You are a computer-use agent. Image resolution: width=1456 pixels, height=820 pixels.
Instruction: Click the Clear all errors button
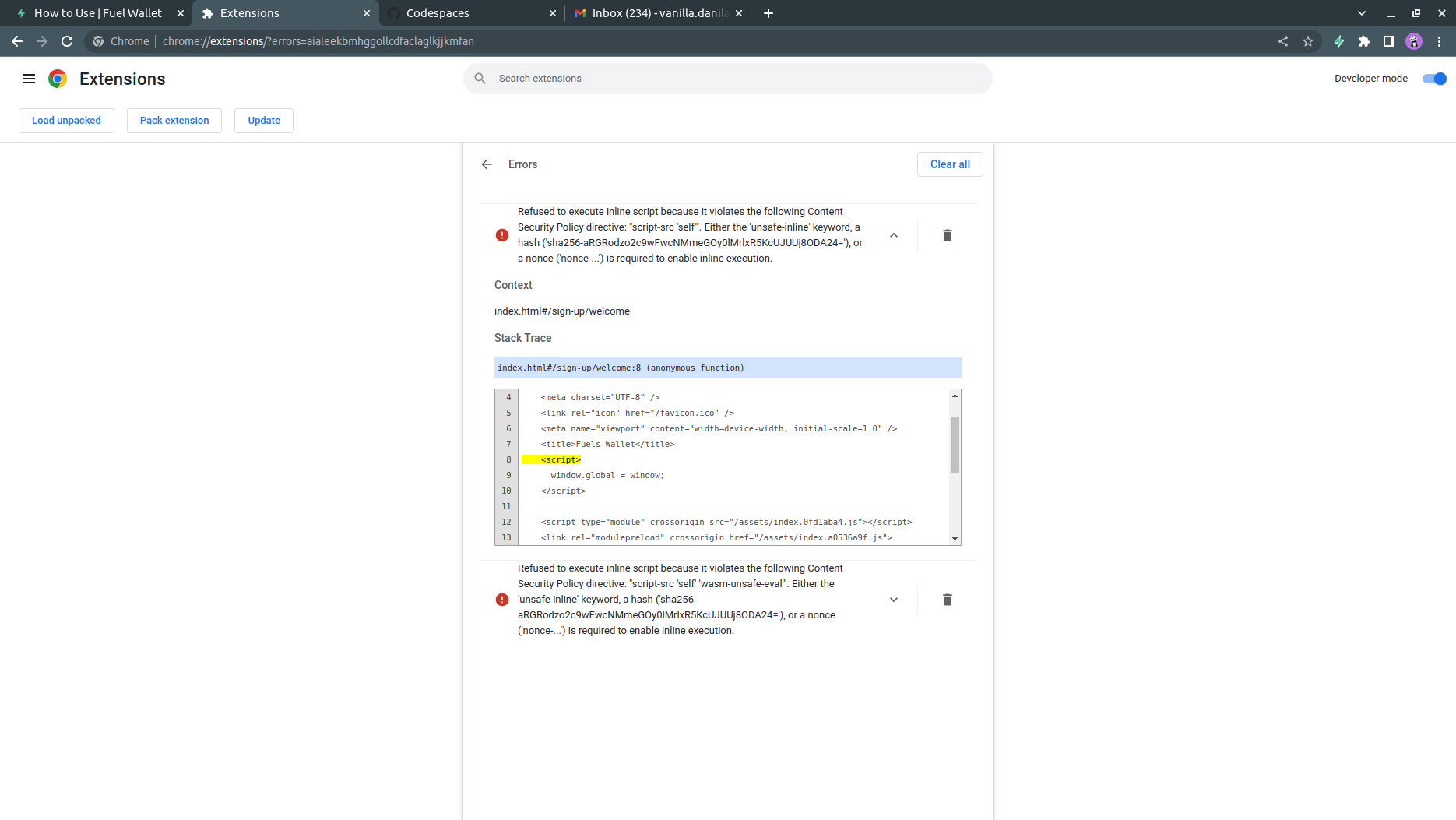click(950, 164)
